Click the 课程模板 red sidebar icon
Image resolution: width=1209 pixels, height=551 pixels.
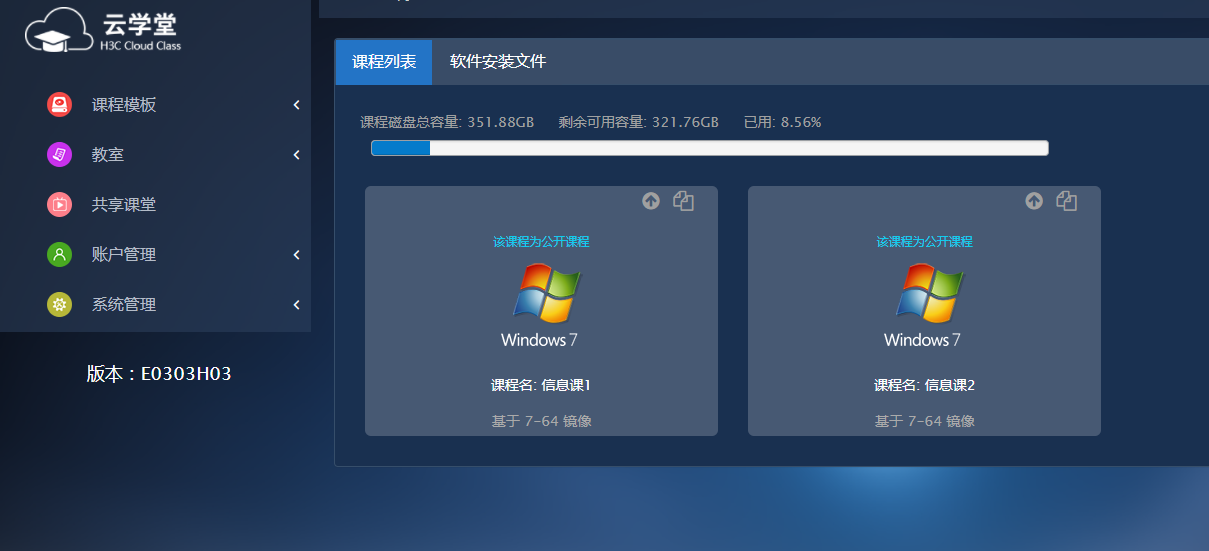click(x=59, y=105)
